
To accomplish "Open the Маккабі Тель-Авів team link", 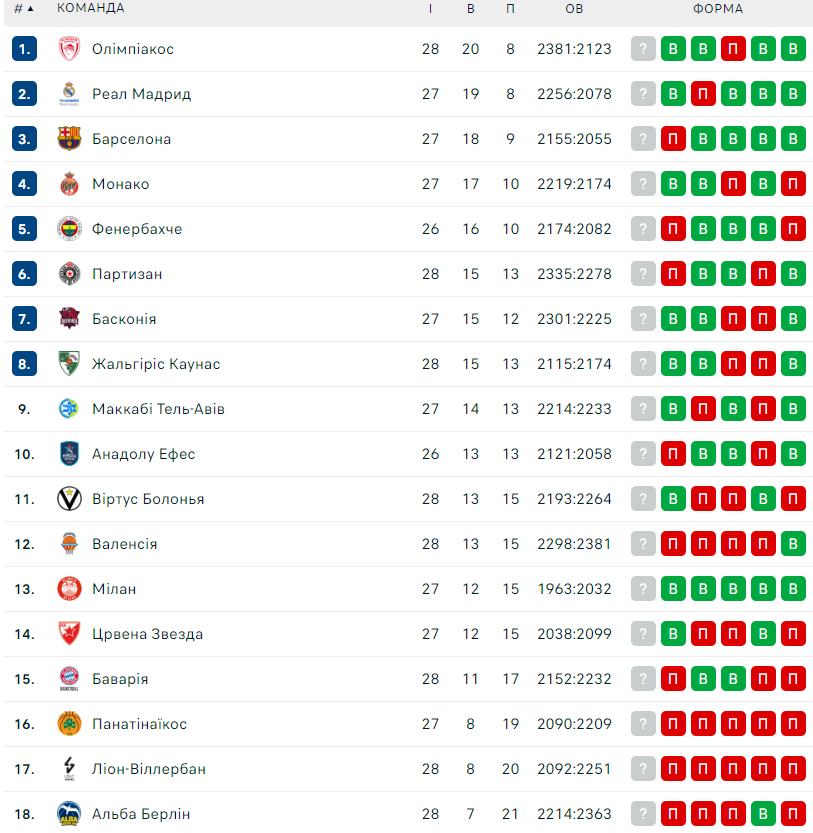I will coord(158,409).
